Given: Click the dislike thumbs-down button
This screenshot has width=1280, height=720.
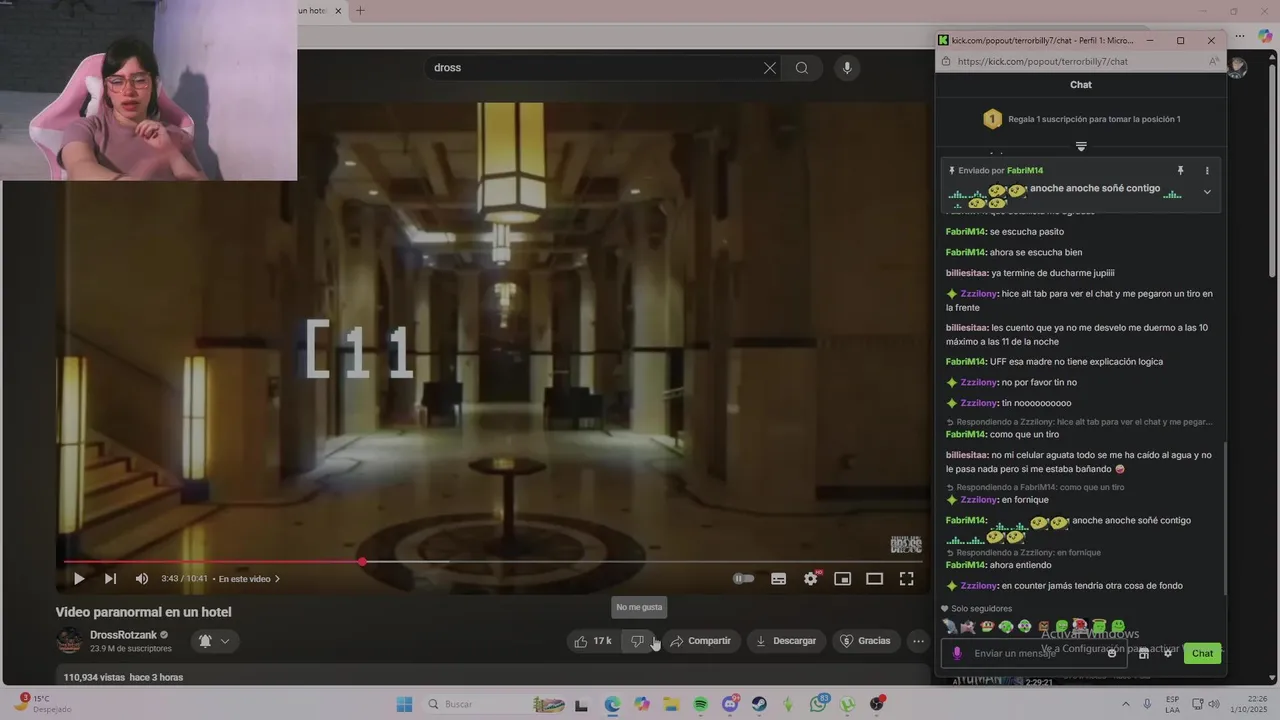Looking at the screenshot, I should coord(638,641).
